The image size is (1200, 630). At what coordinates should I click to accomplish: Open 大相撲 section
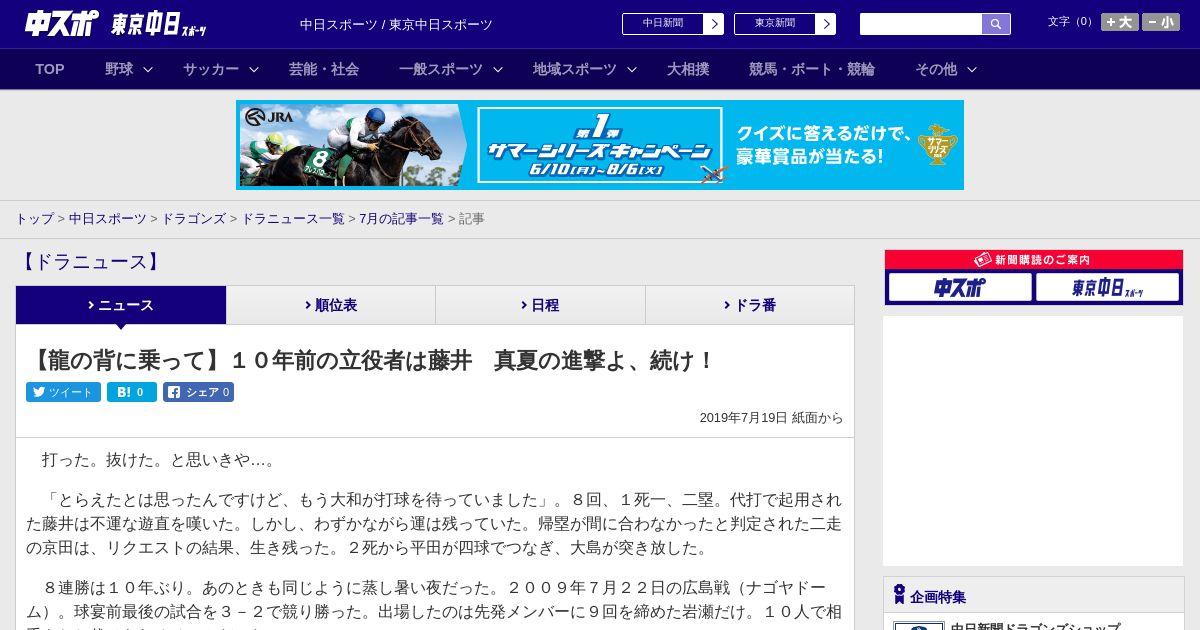tap(688, 69)
